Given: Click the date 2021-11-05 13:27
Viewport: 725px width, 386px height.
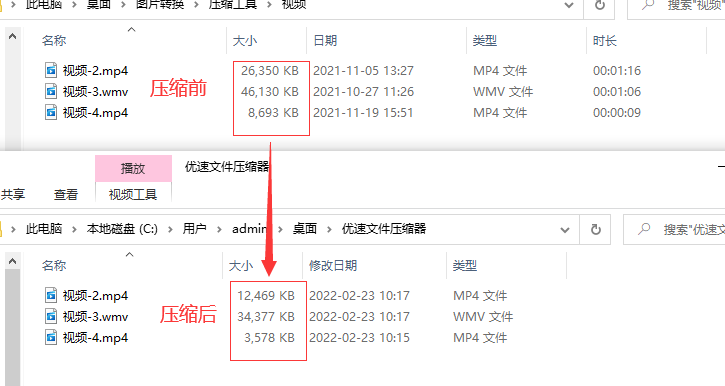Looking at the screenshot, I should [363, 71].
